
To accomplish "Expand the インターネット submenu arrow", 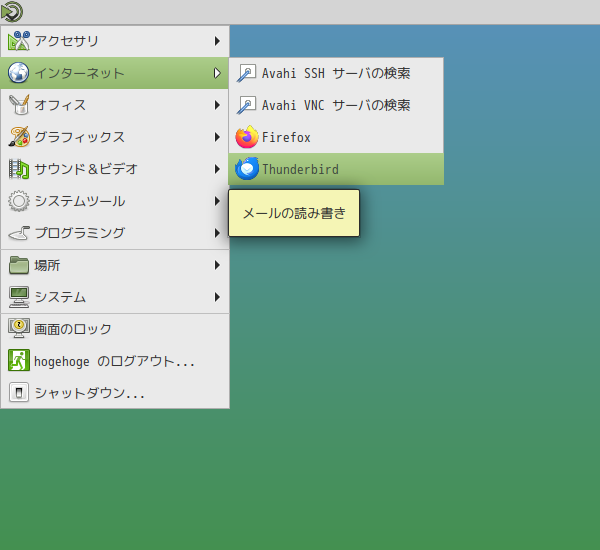I will (217, 73).
